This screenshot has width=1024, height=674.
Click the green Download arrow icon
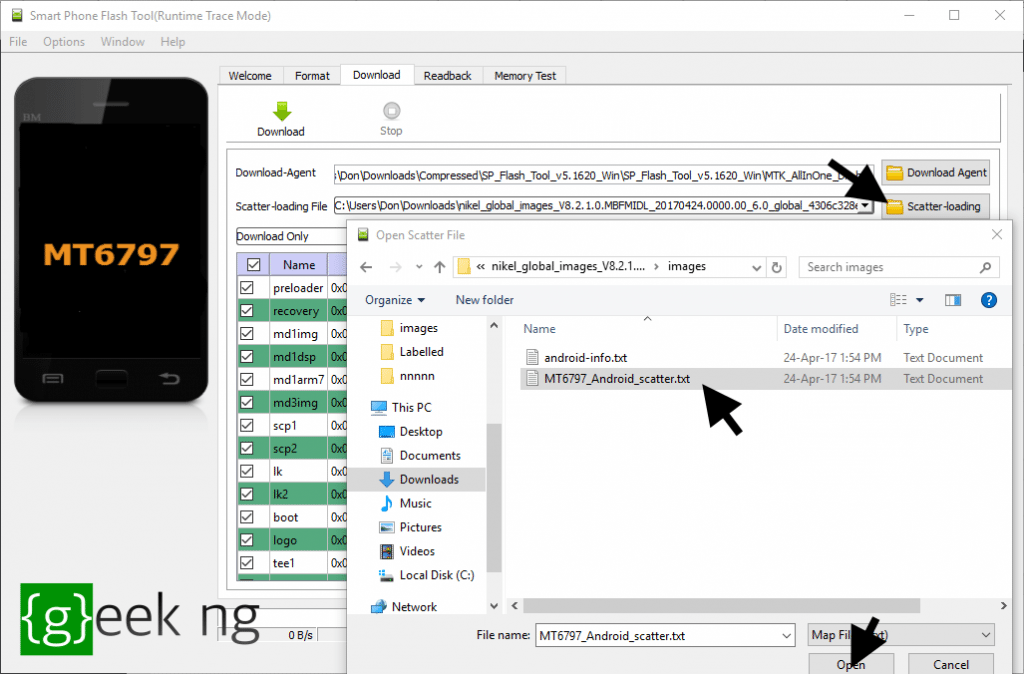pyautogui.click(x=281, y=111)
